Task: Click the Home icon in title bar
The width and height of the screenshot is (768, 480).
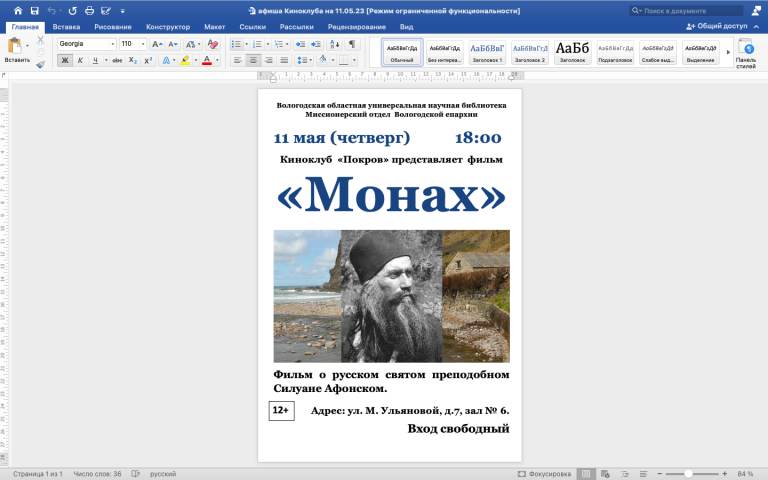Action: tap(18, 10)
